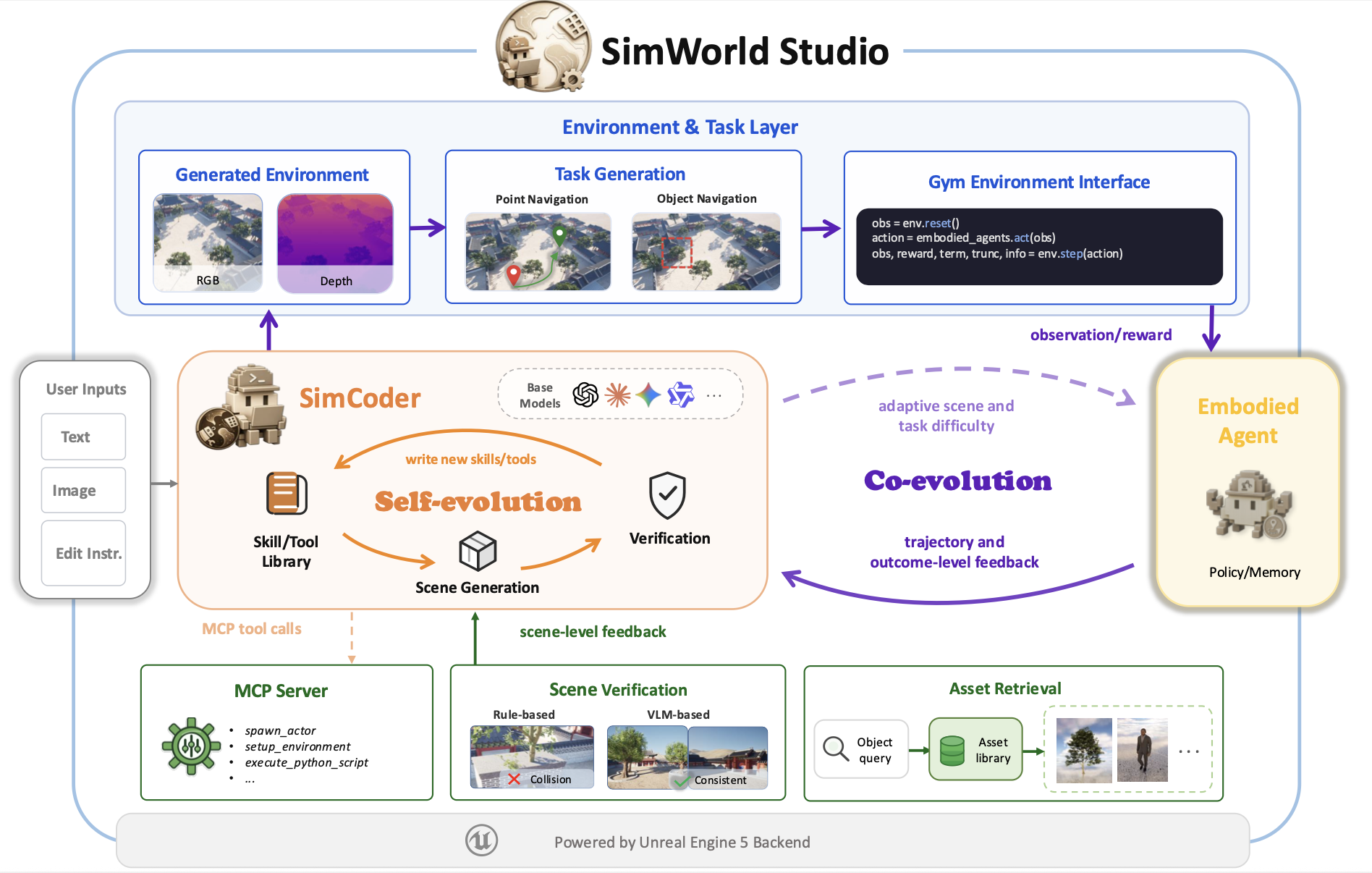Screen dimensions: 1372x873
Task: Click the 'SimCoder' title text
Action: (x=360, y=398)
